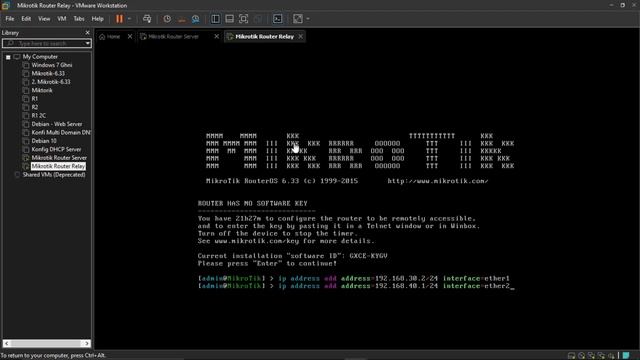
Task: Select Mikrotik Router Server in library
Action: (59, 158)
